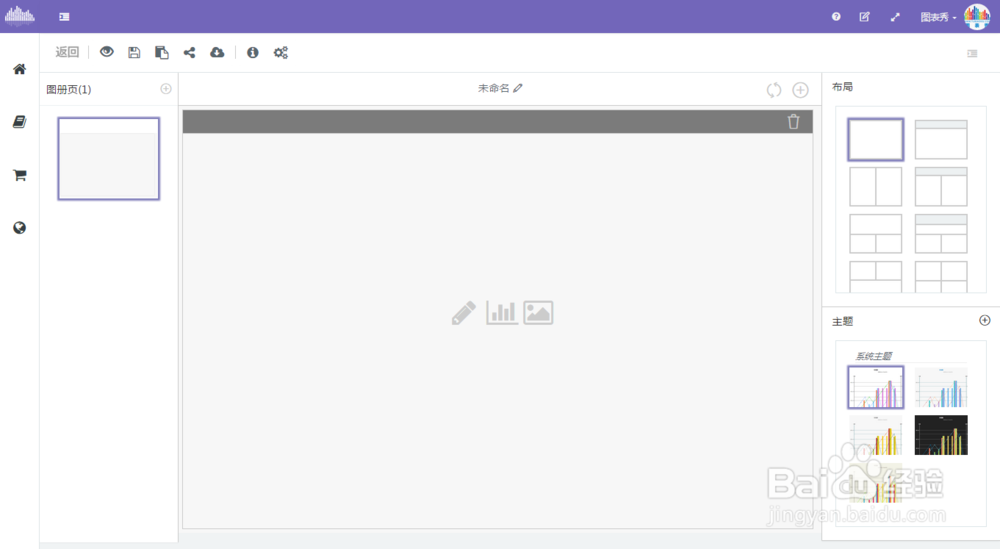This screenshot has width=1000, height=549.
Task: Go to Home in left sidebar
Action: (x=20, y=69)
